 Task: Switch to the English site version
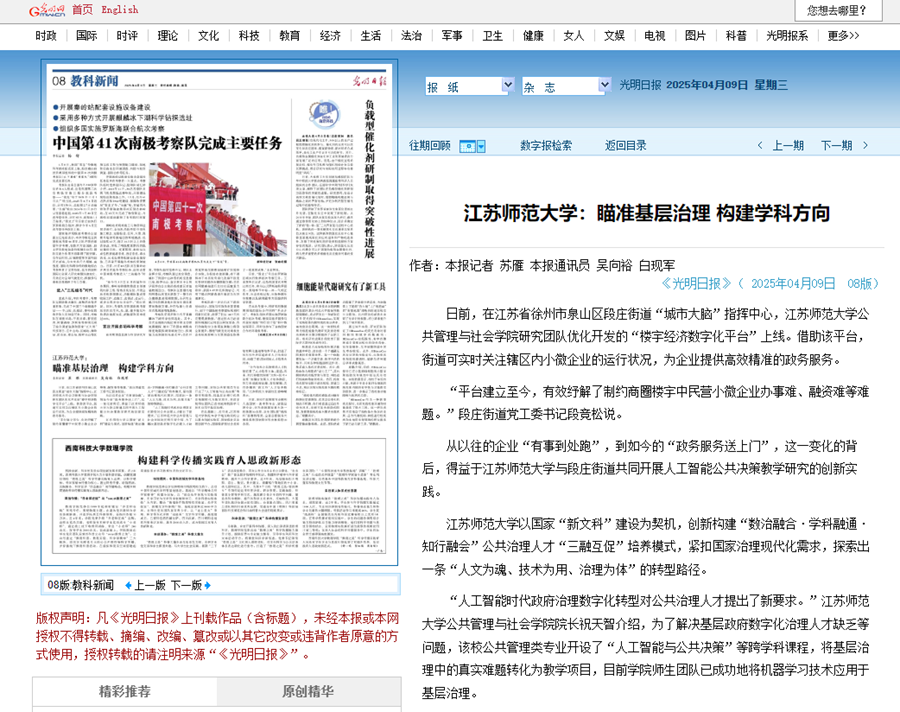(x=120, y=10)
